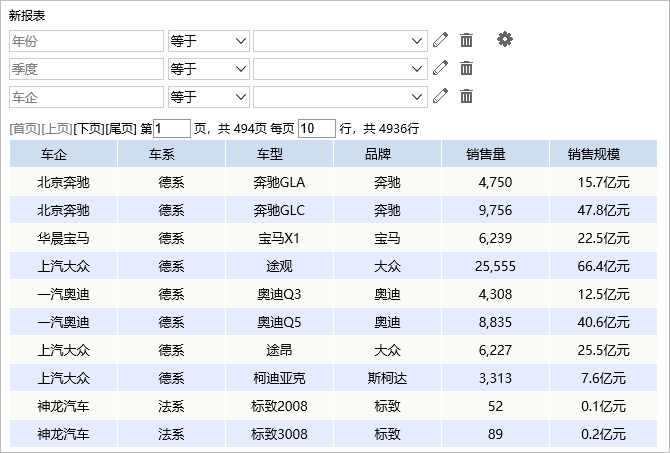Click the 车型 column header
This screenshot has height=453, width=670.
279,153
